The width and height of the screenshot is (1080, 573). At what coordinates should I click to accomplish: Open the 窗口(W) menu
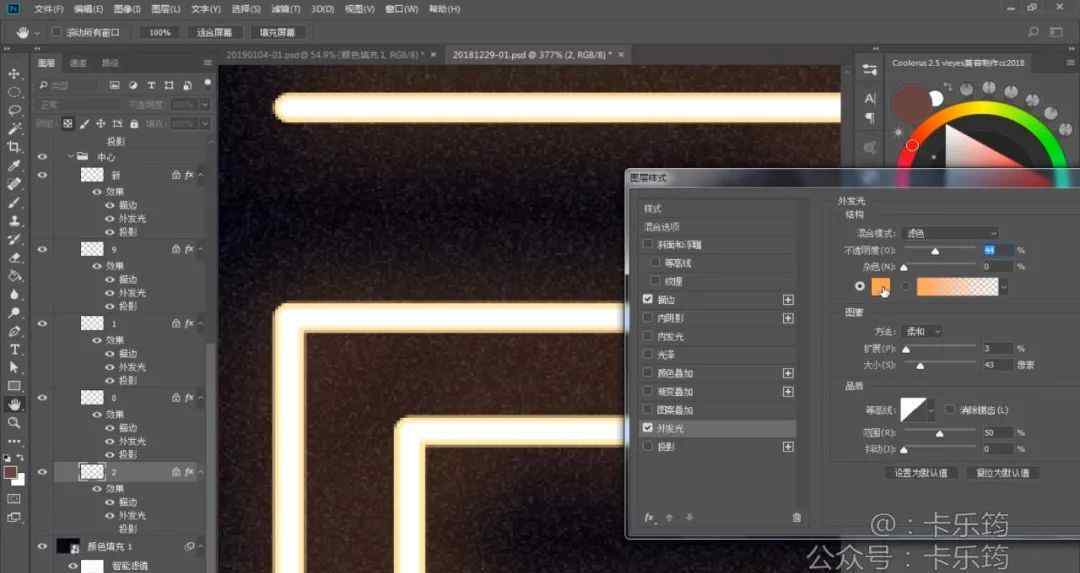[402, 9]
